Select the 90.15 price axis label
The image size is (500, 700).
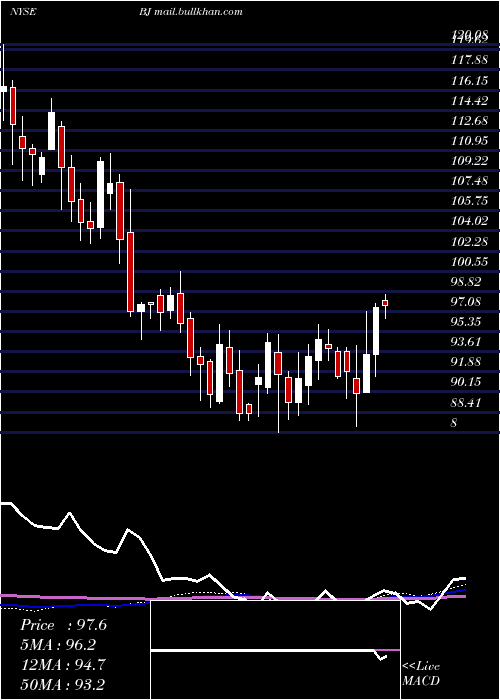tap(466, 382)
